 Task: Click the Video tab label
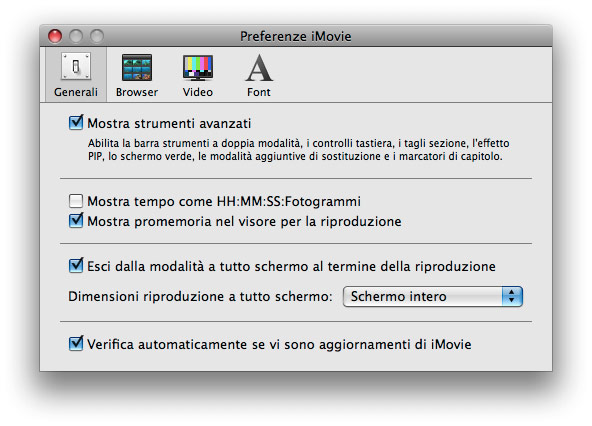pos(198,92)
